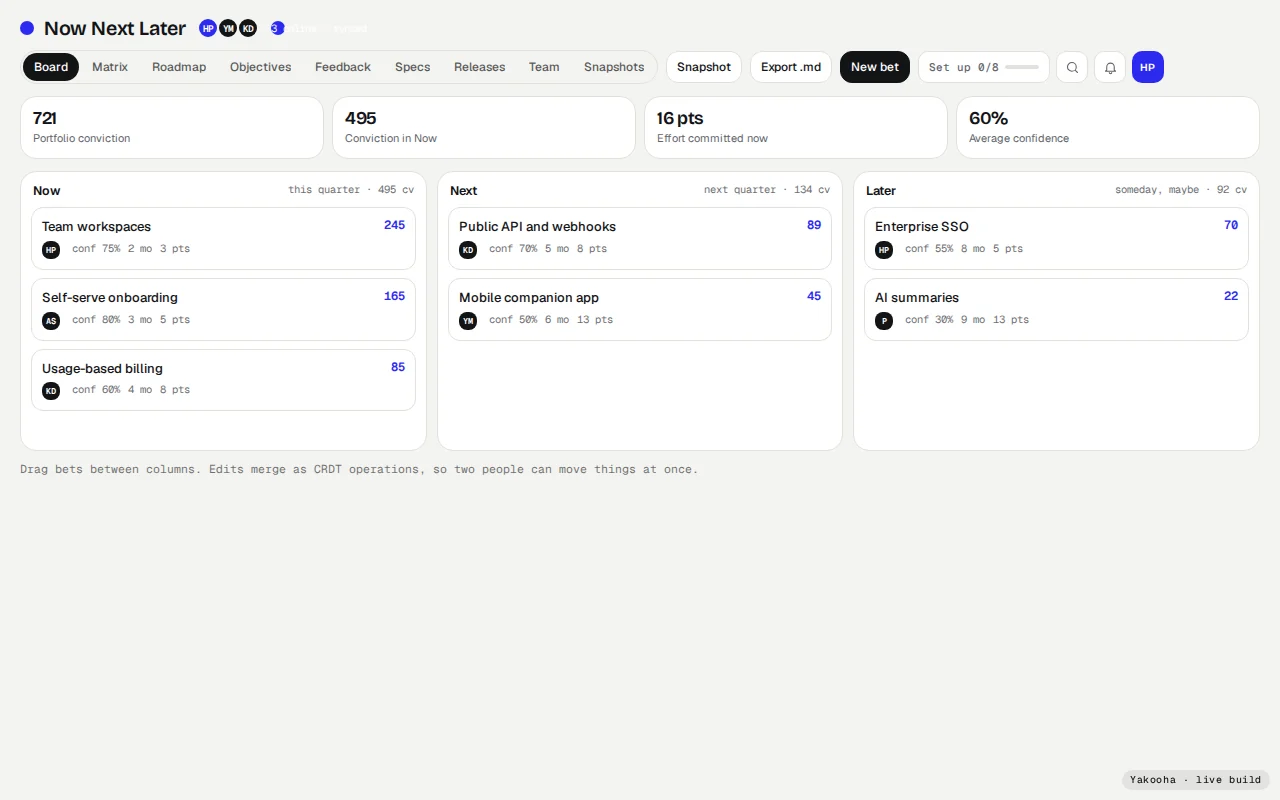Create a New bet

coord(875,67)
